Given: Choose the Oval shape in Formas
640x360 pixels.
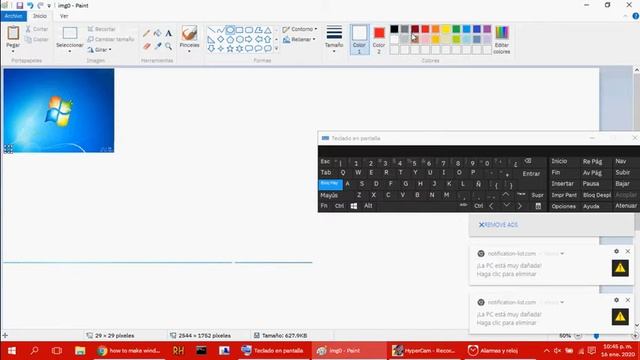Looking at the screenshot, I should pos(230,30).
